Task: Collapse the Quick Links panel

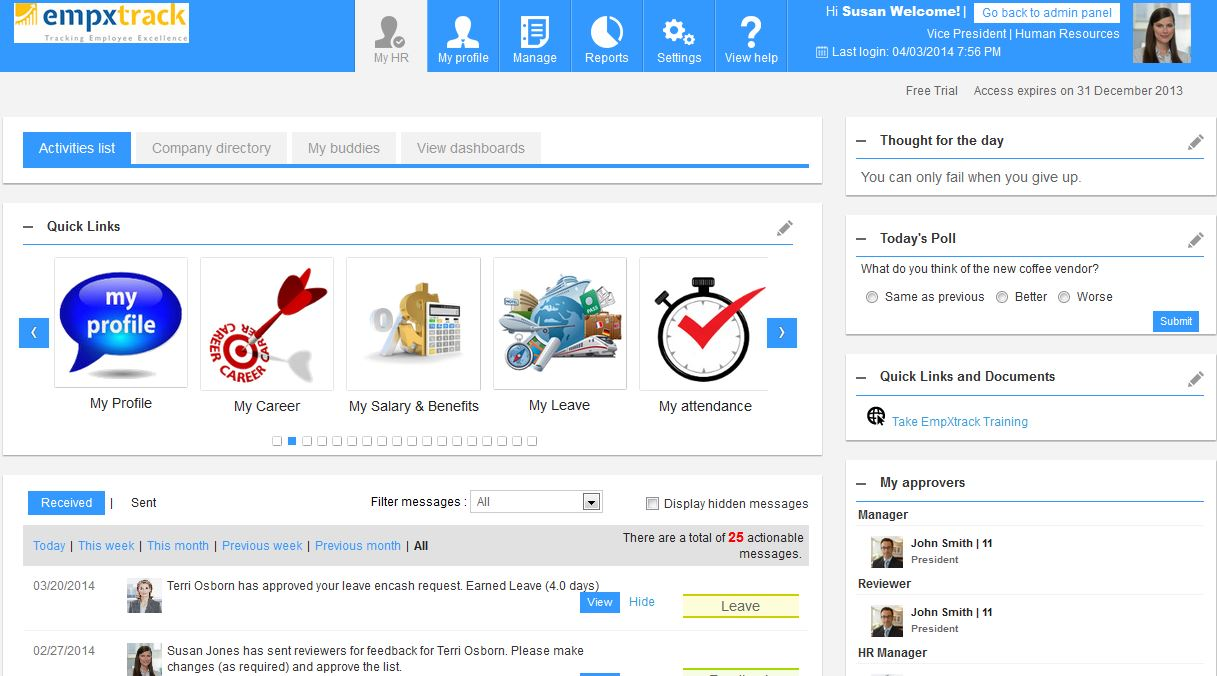Action: pos(29,226)
